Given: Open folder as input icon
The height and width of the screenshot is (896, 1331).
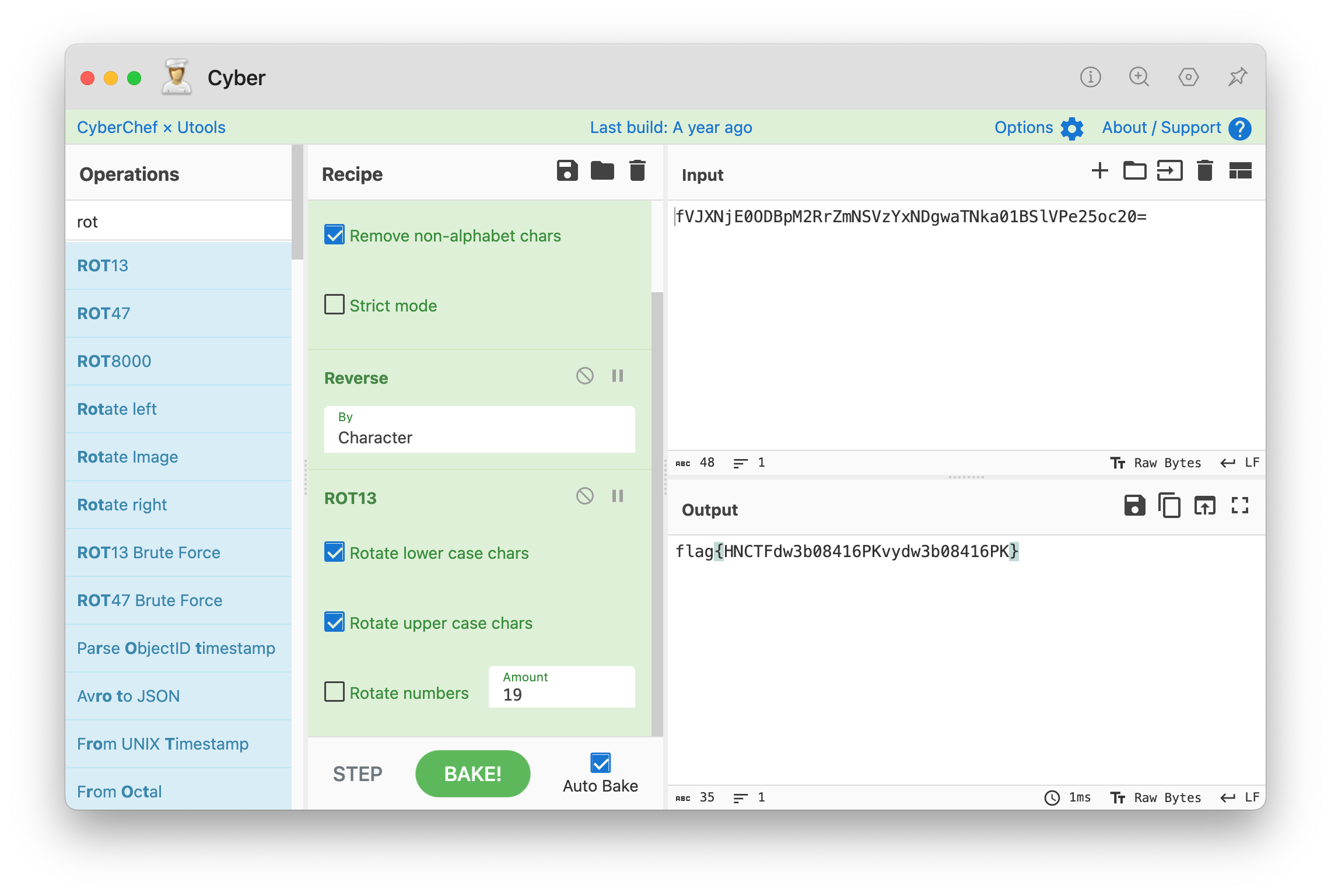Looking at the screenshot, I should coord(1134,171).
